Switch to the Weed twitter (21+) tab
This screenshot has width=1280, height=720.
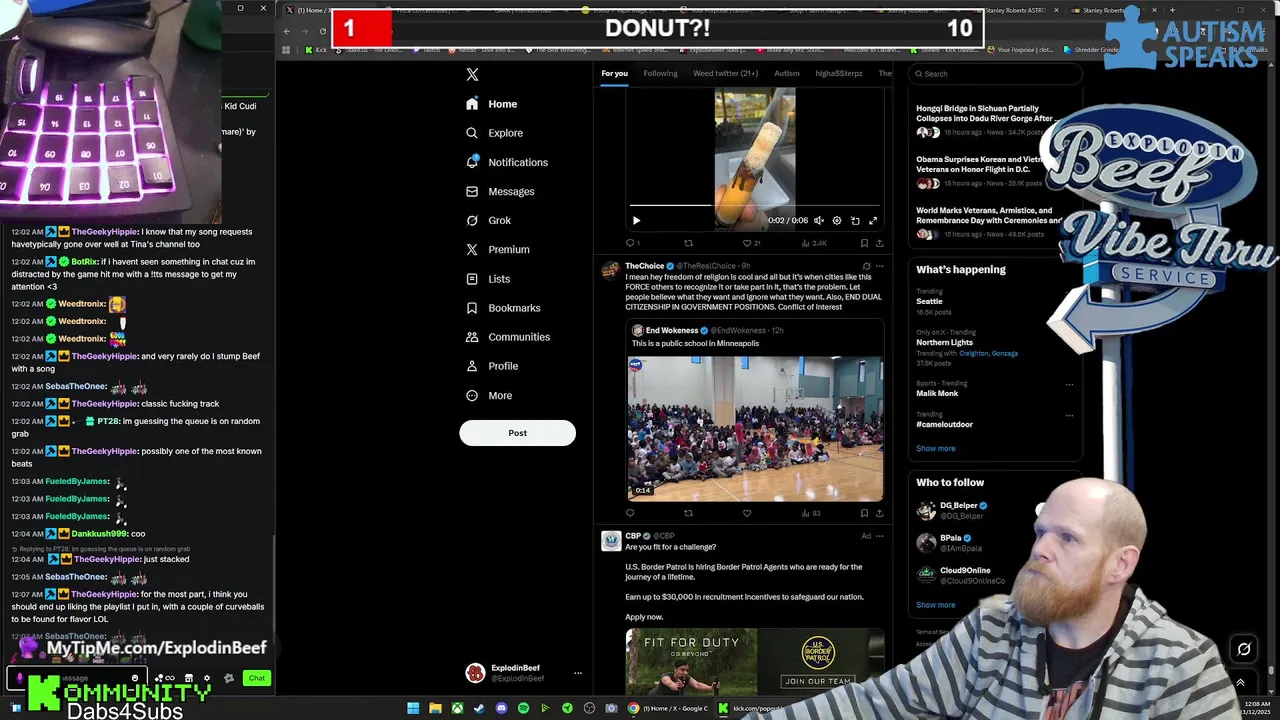[x=725, y=73]
